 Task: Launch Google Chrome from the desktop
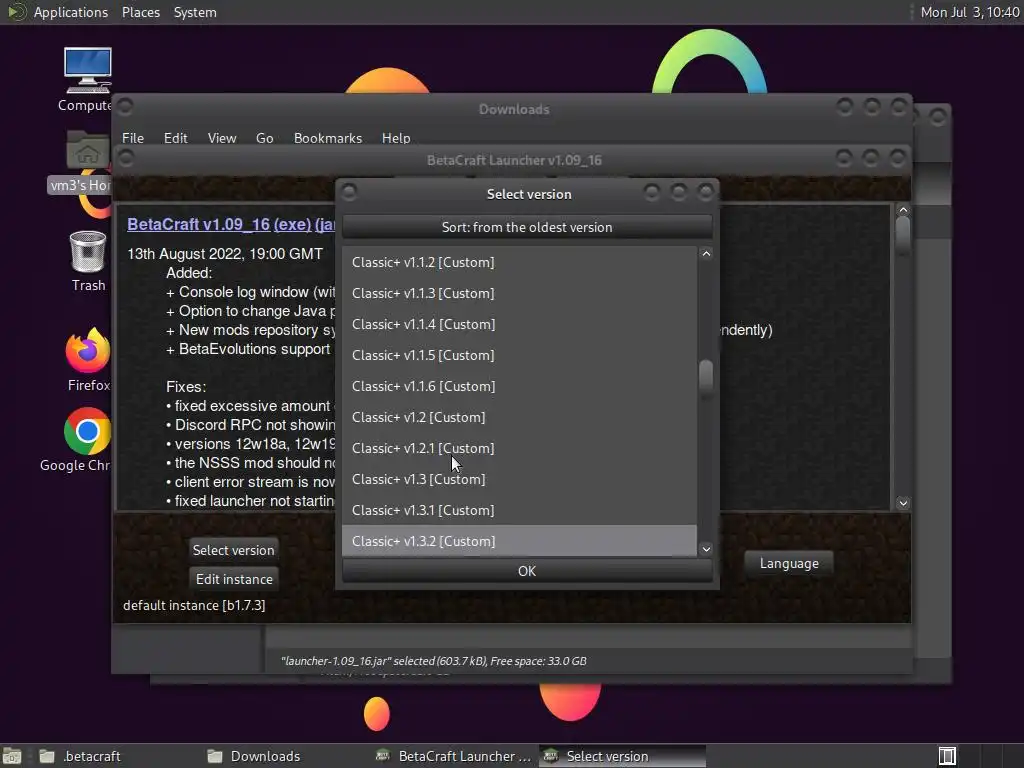pos(87,431)
